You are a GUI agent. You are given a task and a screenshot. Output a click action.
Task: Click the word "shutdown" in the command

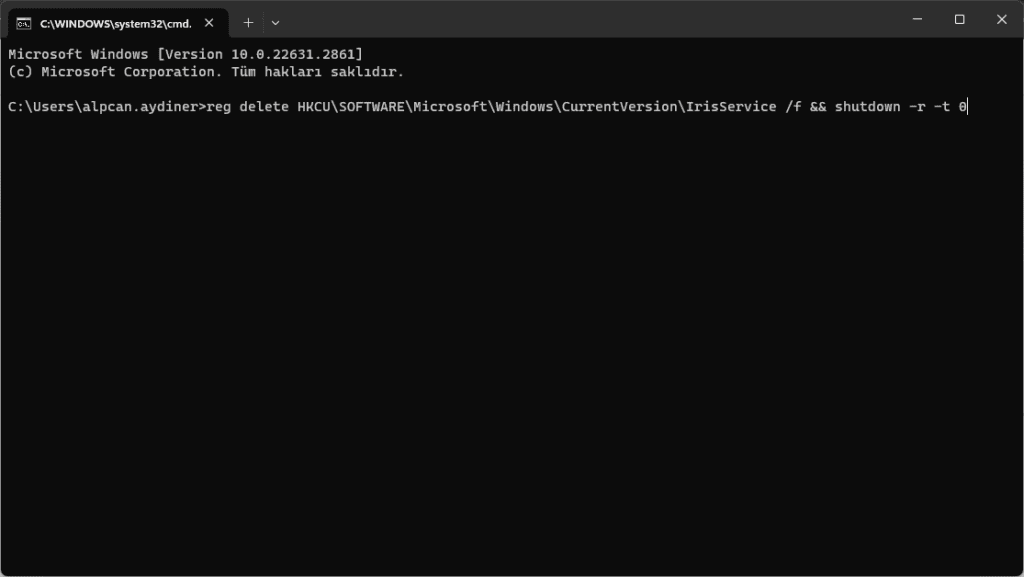point(867,106)
